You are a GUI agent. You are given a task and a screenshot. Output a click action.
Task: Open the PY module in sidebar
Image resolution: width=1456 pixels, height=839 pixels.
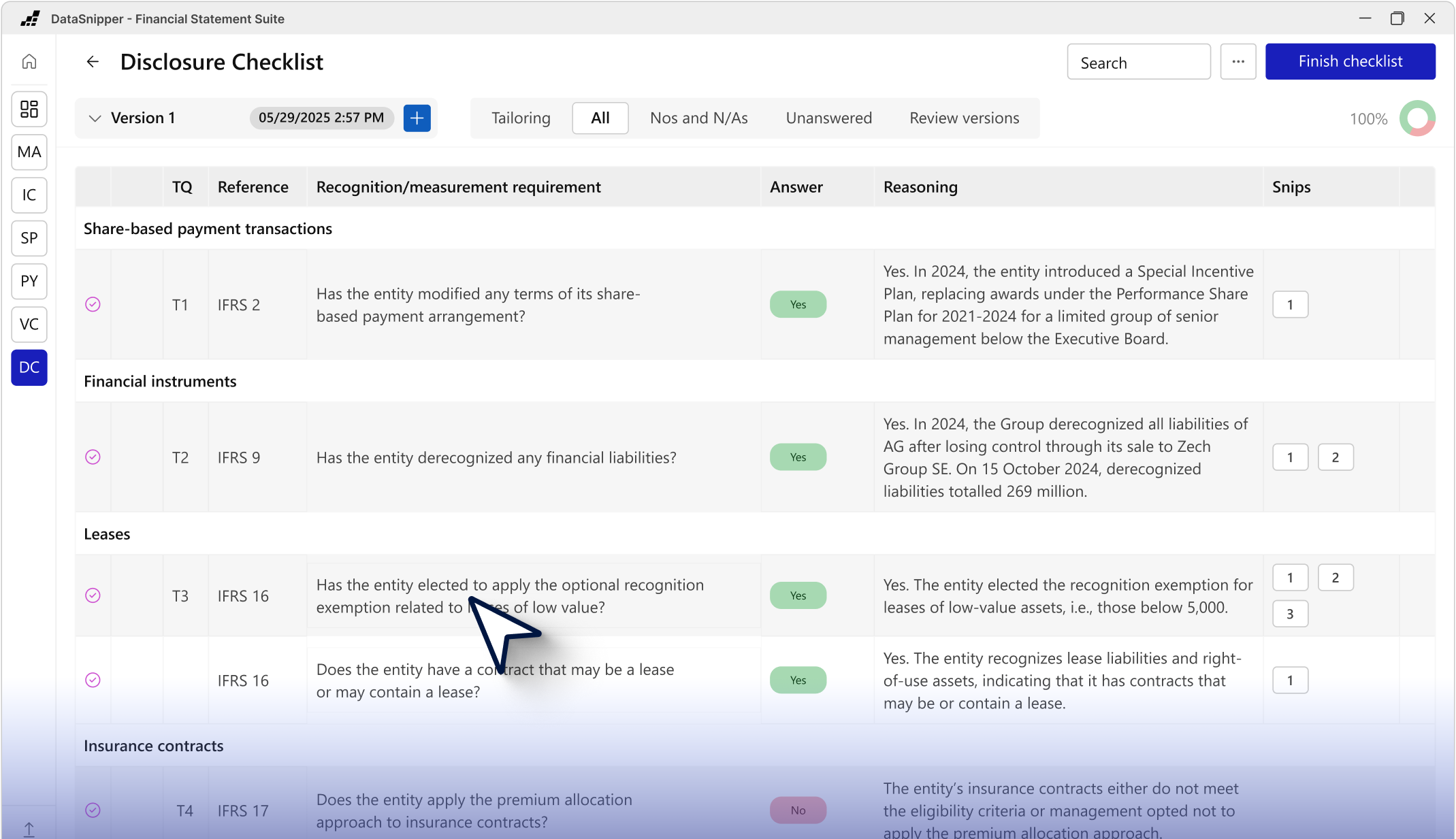coord(29,281)
